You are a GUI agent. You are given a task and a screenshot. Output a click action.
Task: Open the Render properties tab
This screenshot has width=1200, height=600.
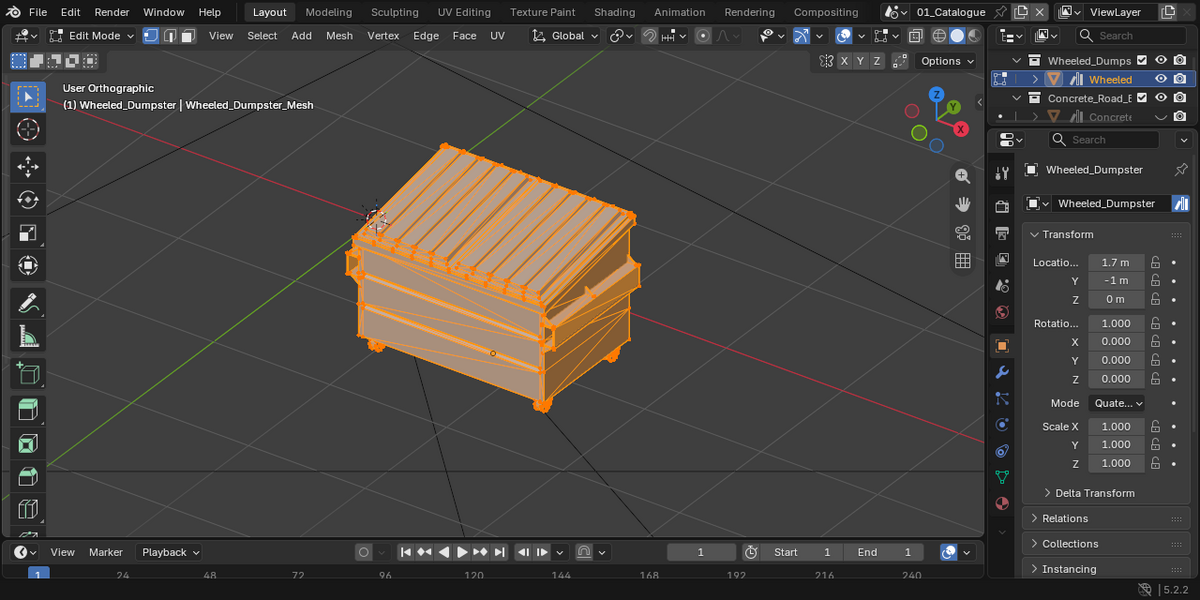tap(1002, 206)
